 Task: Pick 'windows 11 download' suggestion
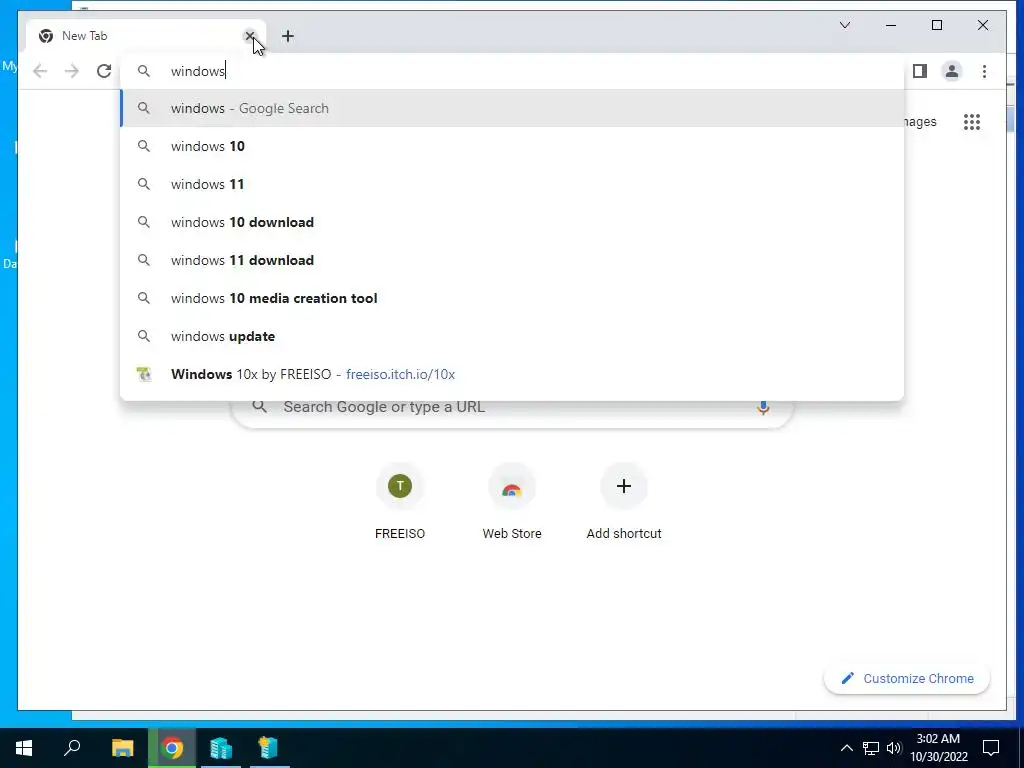tap(512, 260)
